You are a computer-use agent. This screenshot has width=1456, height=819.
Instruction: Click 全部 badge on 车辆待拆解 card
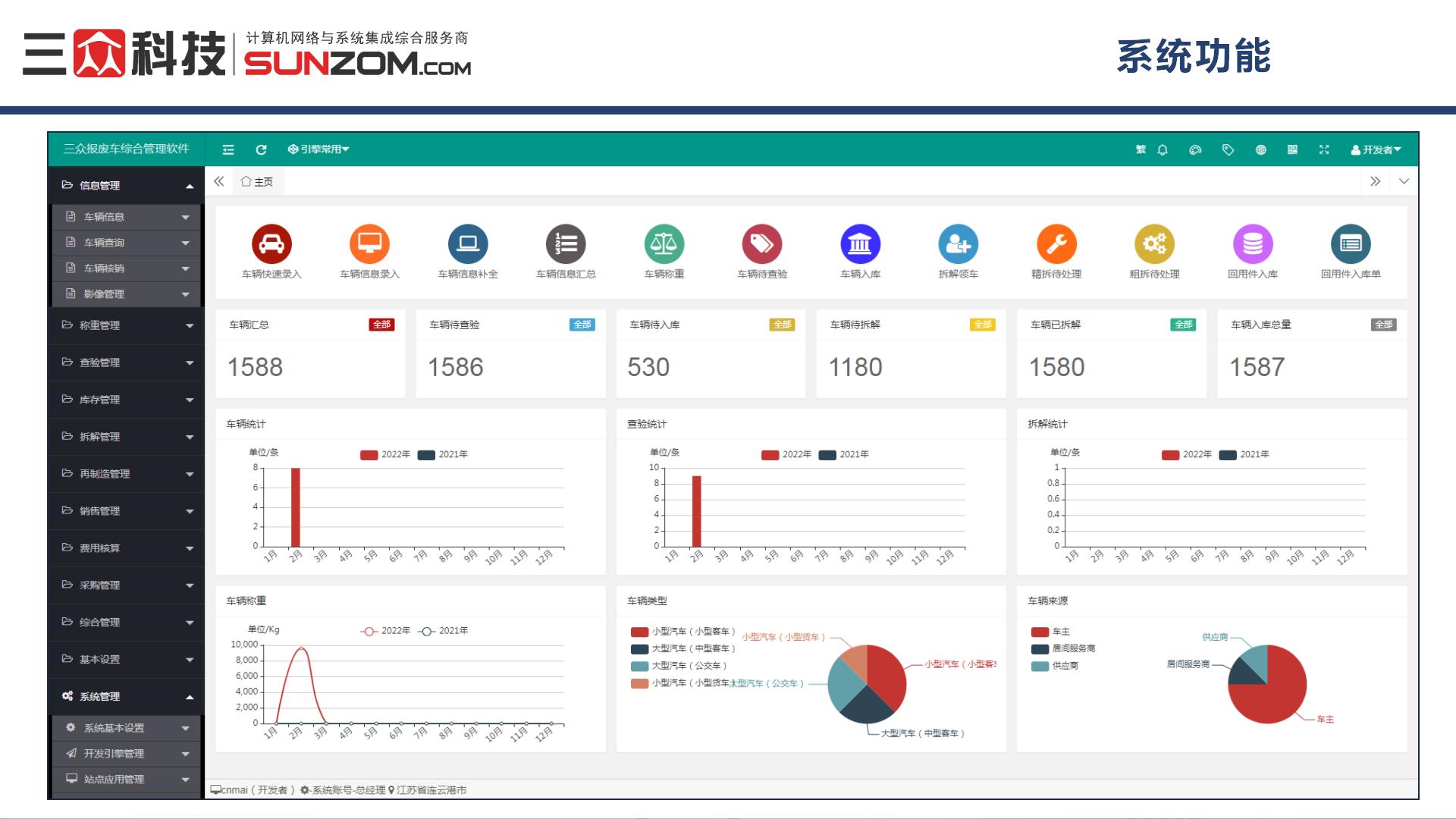point(983,325)
